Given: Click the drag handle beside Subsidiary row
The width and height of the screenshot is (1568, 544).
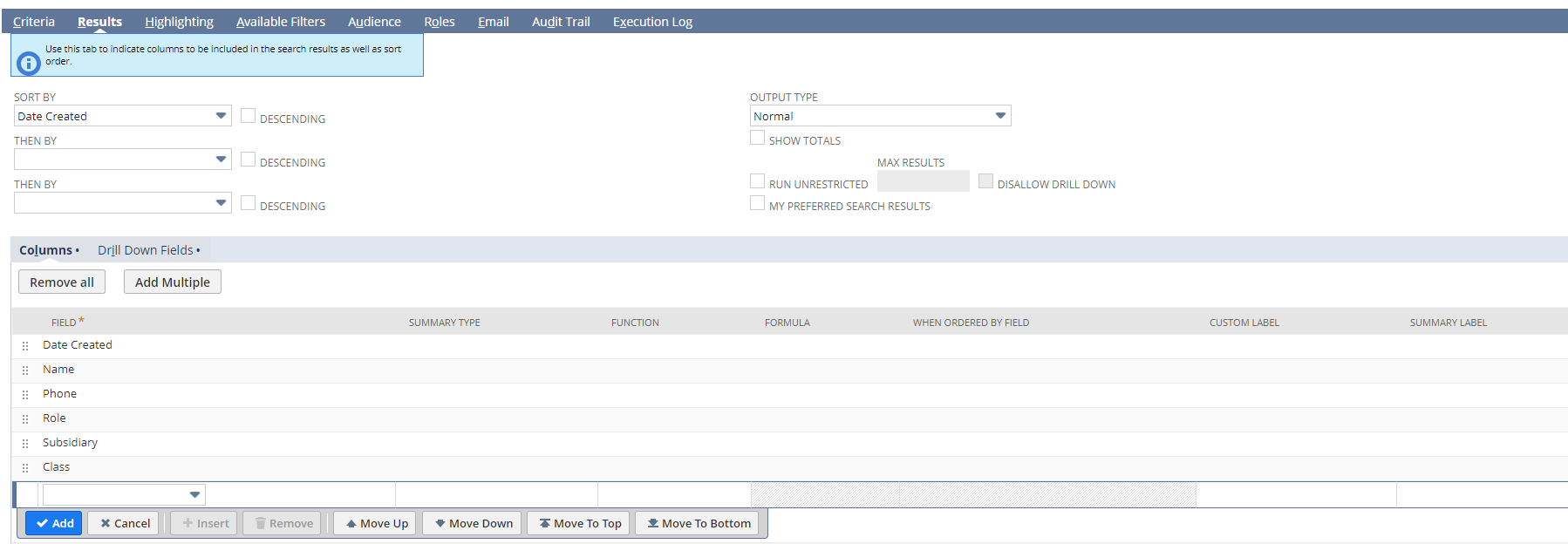Looking at the screenshot, I should 25,444.
